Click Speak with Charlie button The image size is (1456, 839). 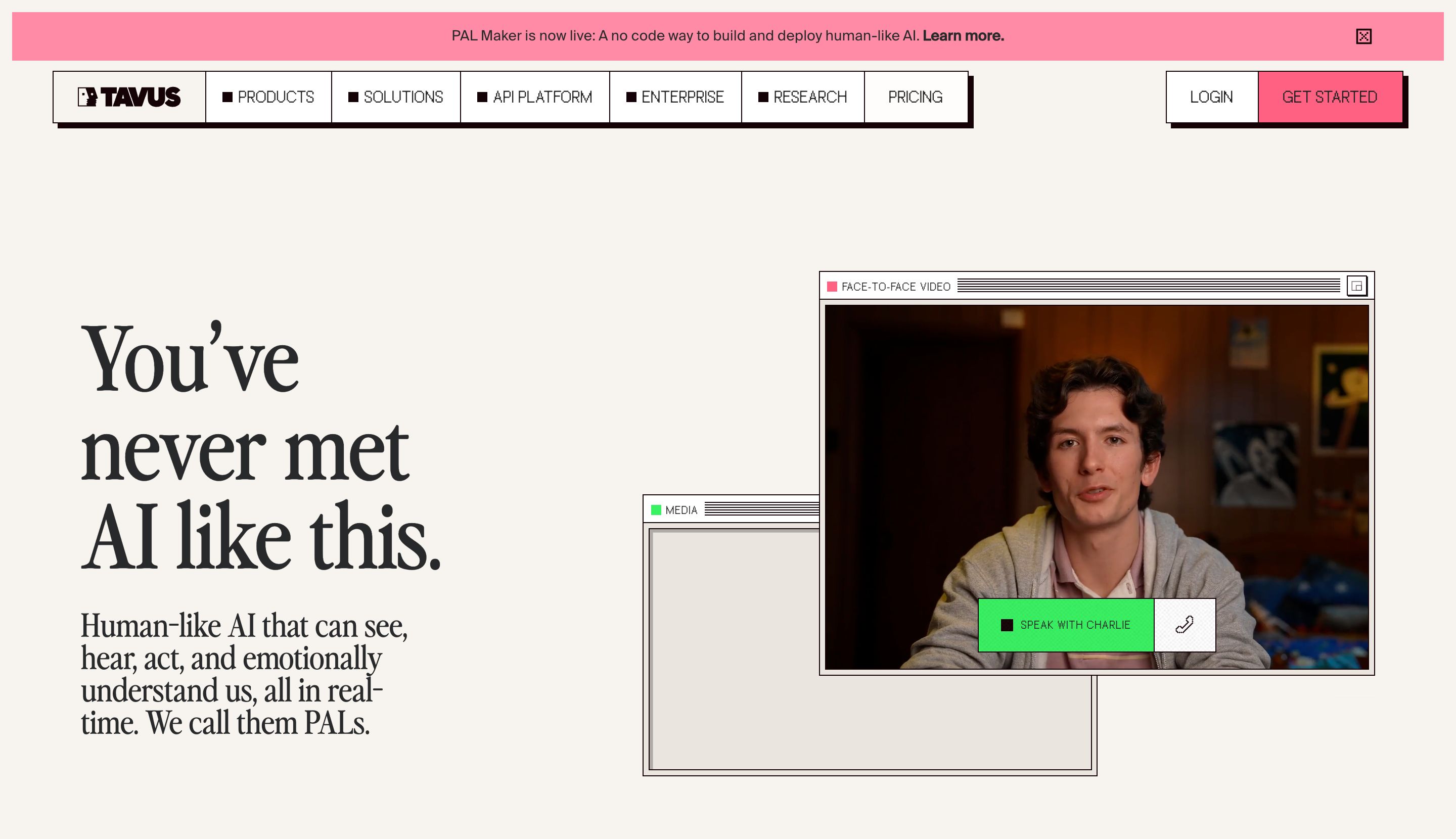1066,625
